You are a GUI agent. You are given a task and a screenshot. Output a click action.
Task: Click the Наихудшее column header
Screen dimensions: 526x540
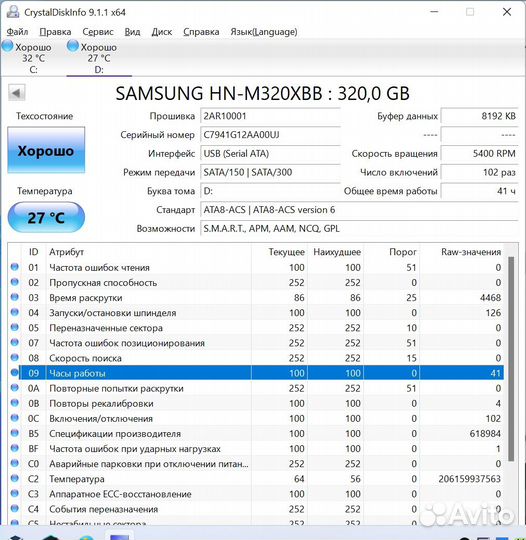pos(336,252)
